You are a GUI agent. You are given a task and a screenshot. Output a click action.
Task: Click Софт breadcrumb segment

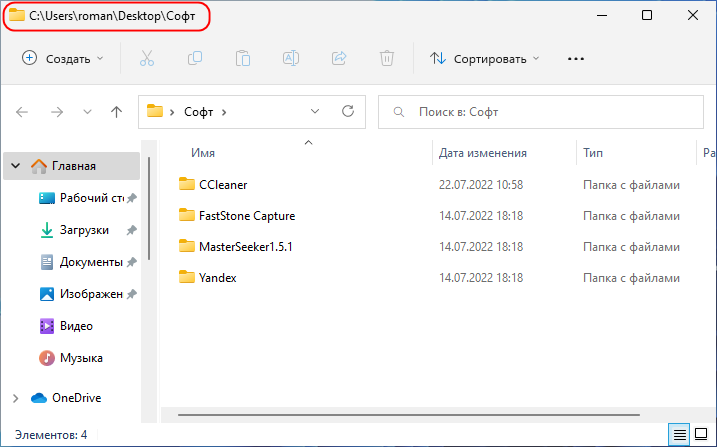(198, 112)
